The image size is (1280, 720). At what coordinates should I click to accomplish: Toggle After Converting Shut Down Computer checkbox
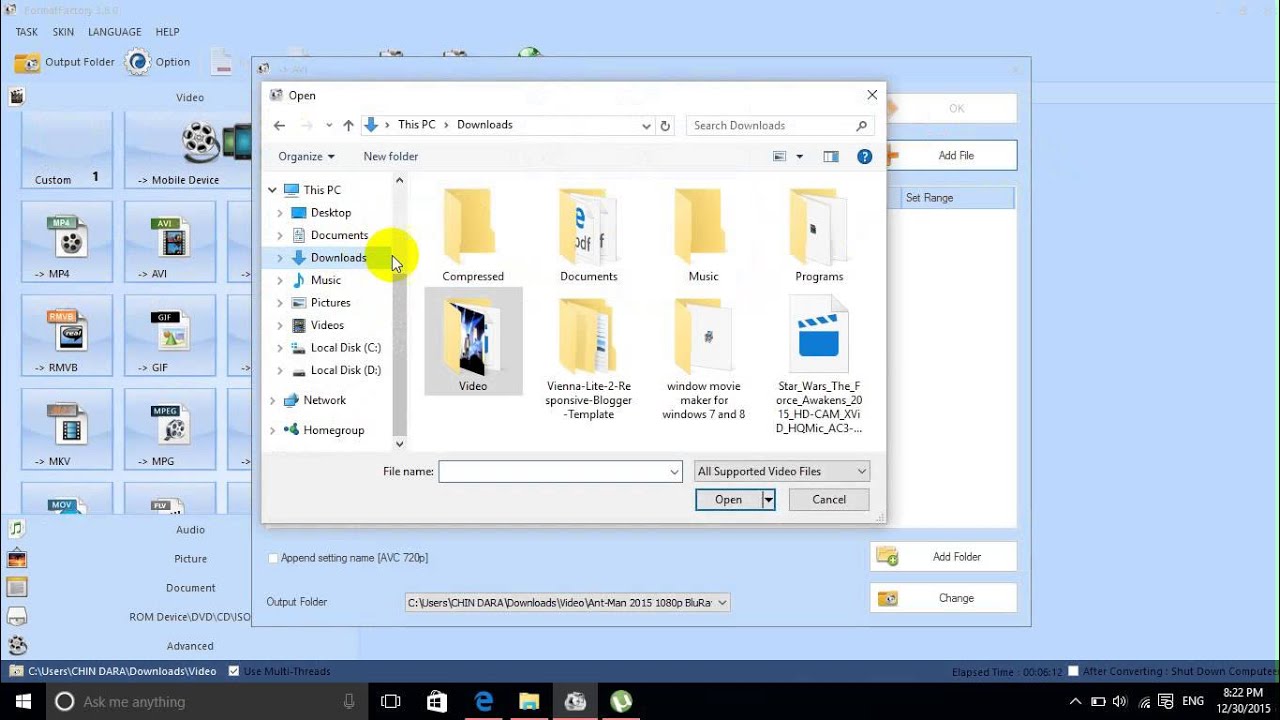coord(1074,671)
